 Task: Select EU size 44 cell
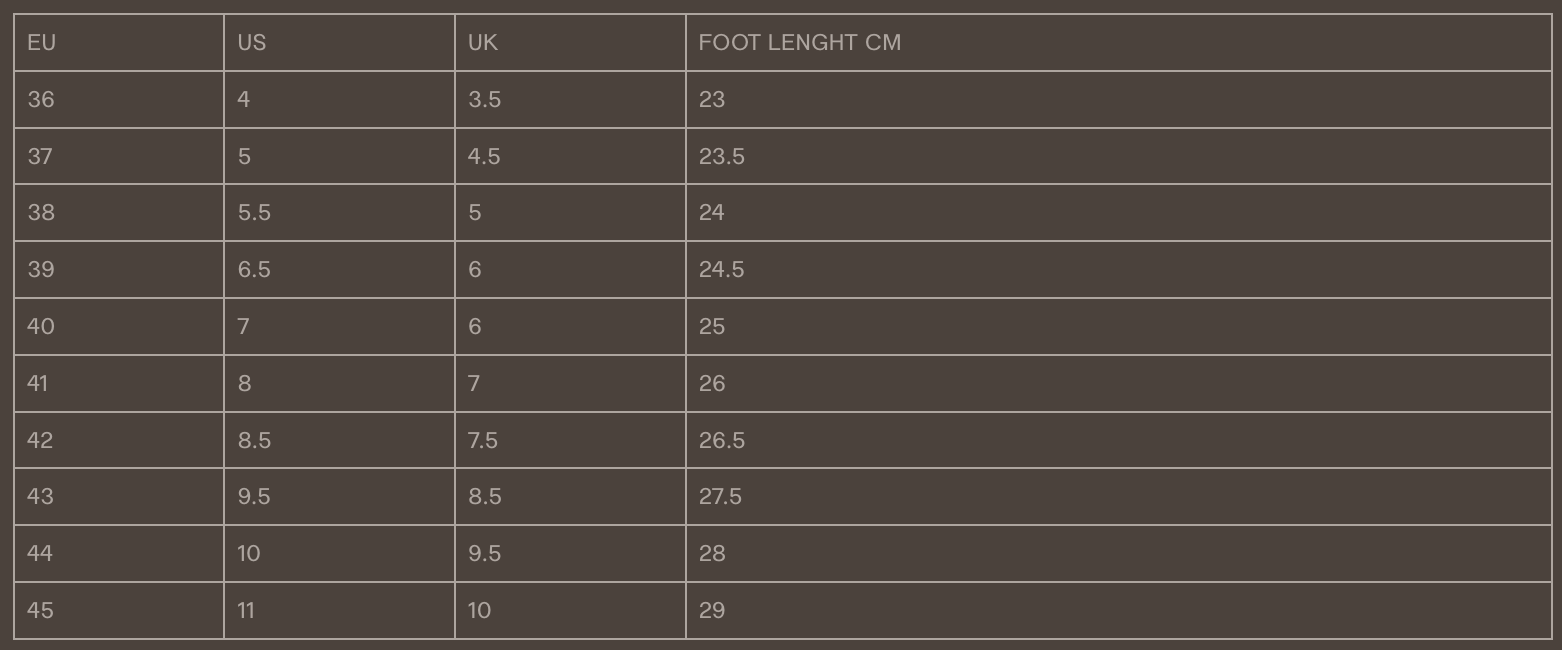pos(40,554)
